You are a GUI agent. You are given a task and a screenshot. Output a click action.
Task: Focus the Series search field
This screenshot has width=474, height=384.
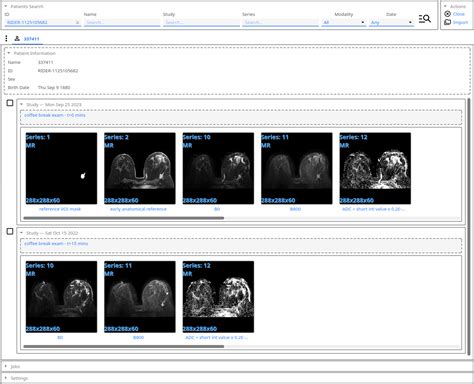tap(280, 22)
